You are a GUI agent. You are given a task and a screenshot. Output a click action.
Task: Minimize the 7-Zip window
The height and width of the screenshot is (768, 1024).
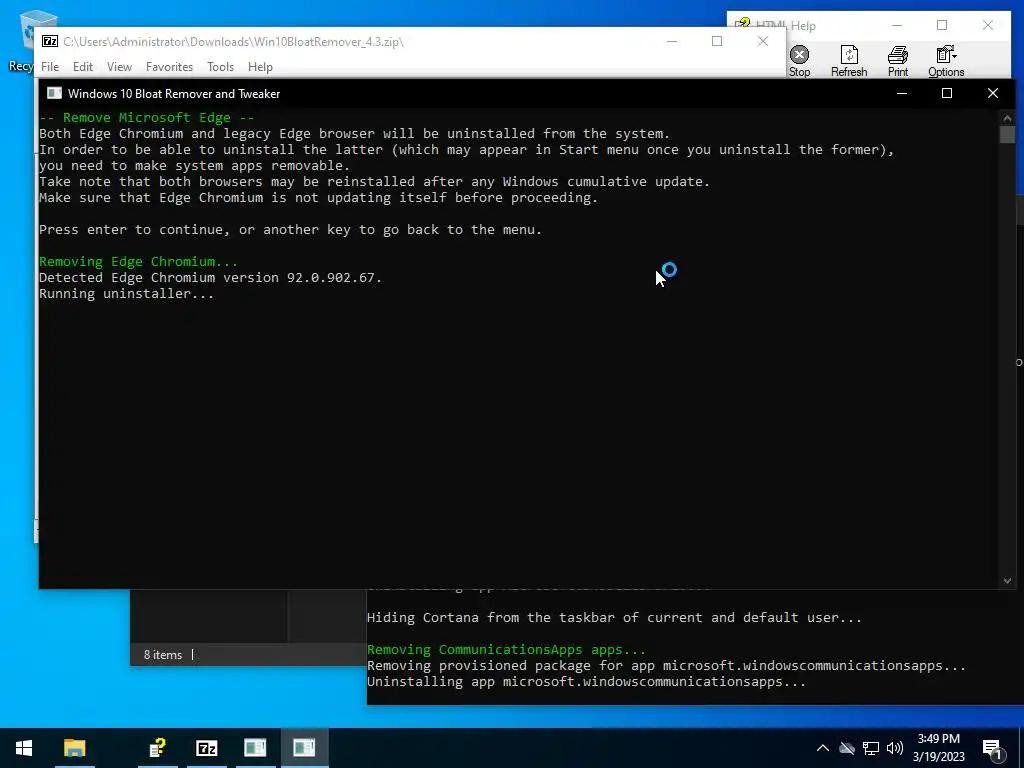pyautogui.click(x=672, y=41)
